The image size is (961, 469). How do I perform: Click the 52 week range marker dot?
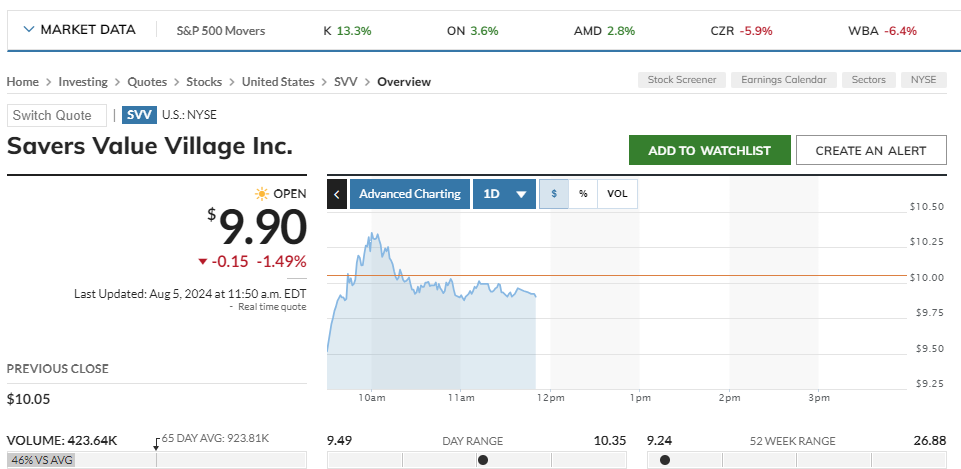664,460
